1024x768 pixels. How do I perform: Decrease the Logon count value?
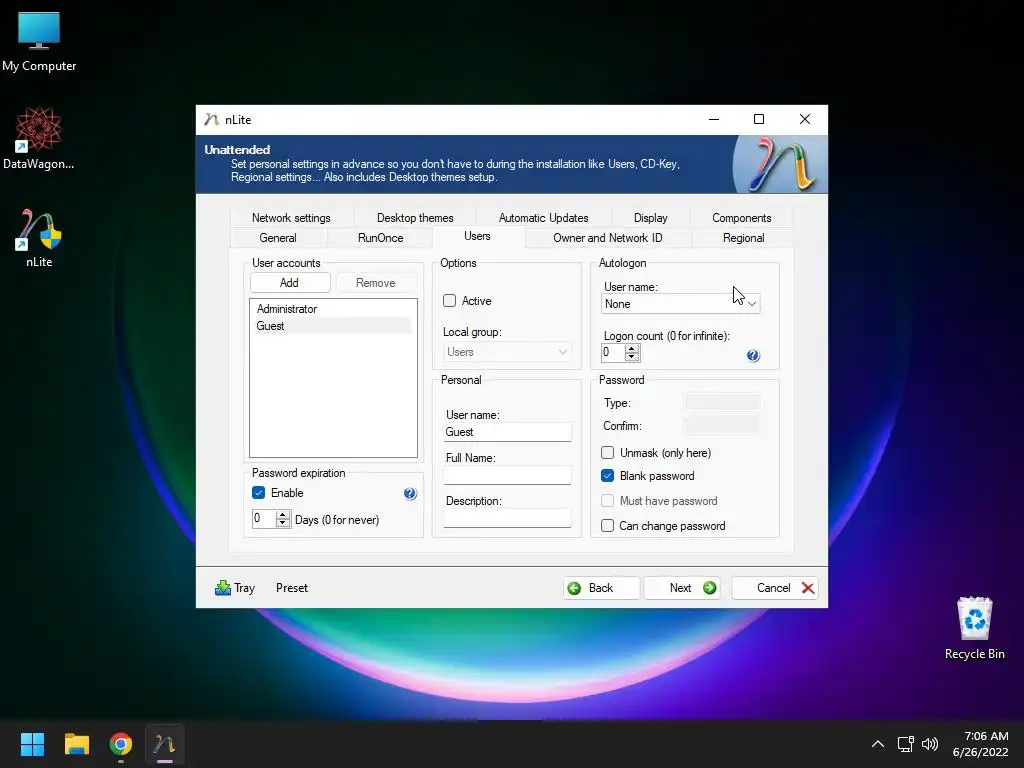coord(632,357)
